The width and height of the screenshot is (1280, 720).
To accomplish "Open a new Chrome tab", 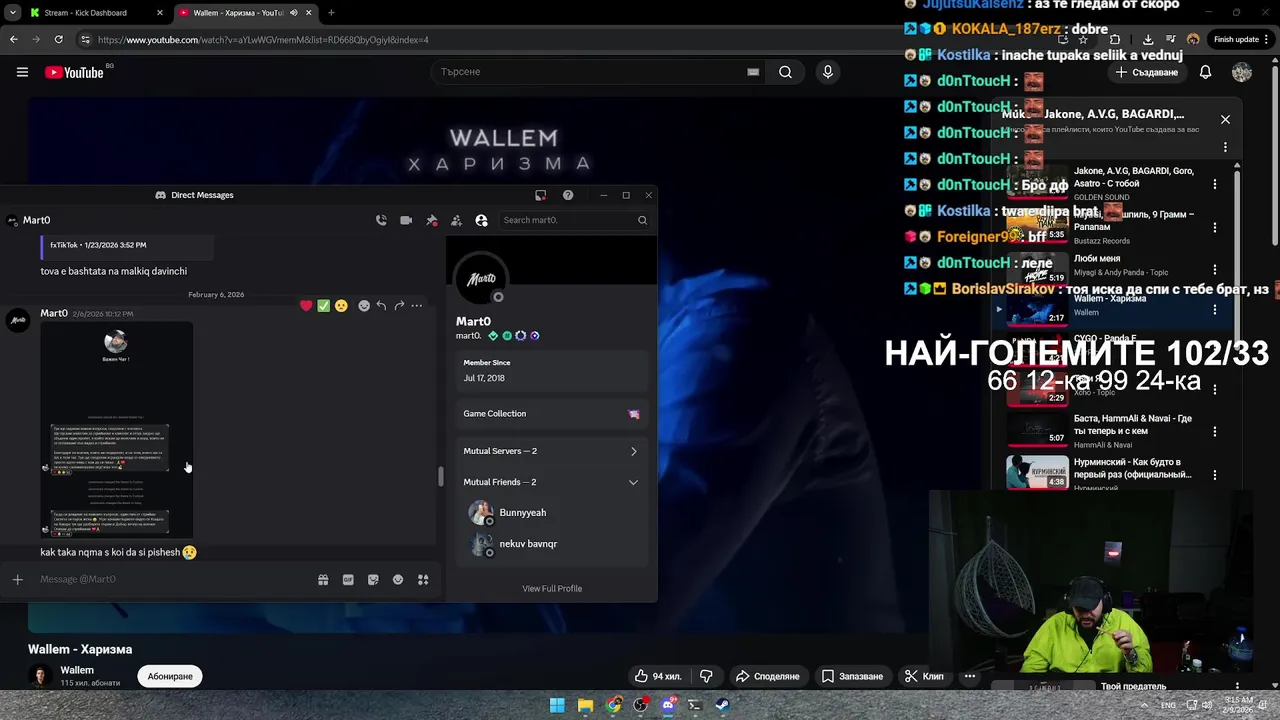I will [331, 13].
